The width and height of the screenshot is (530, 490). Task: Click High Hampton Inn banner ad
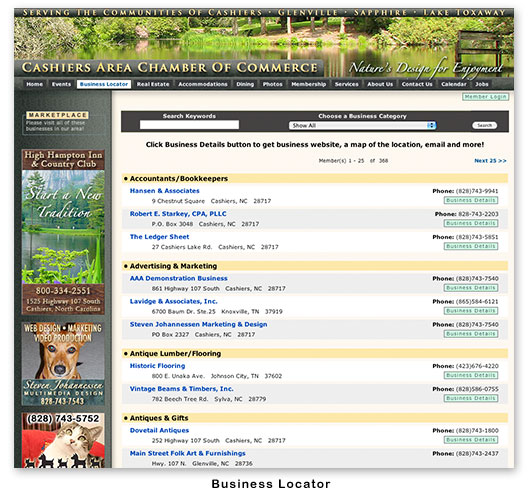(63, 232)
